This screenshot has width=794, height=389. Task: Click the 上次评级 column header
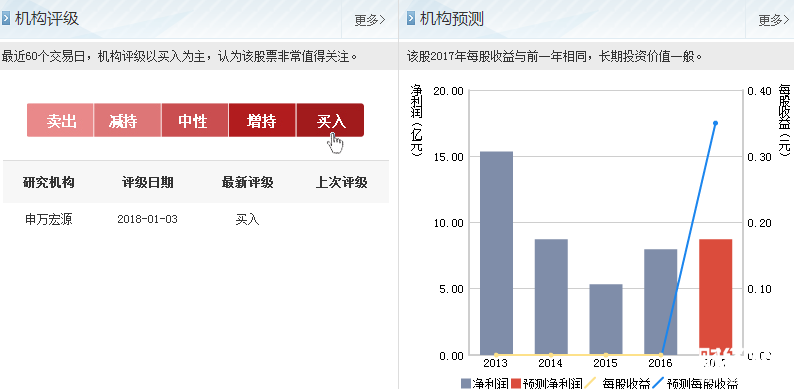tap(342, 183)
